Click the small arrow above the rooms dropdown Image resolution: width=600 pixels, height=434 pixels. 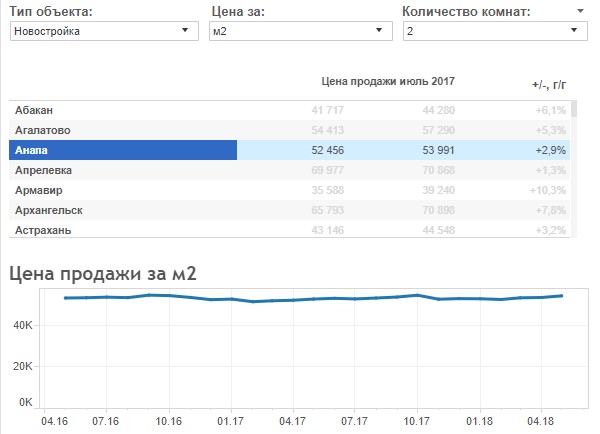pyautogui.click(x=580, y=12)
